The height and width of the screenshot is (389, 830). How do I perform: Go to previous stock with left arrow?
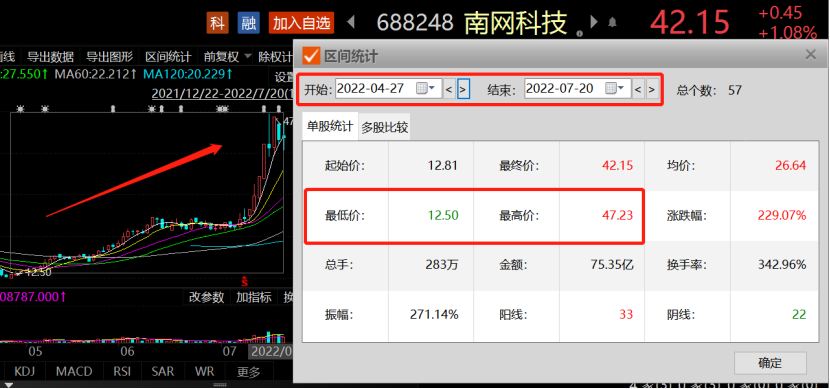350,23
